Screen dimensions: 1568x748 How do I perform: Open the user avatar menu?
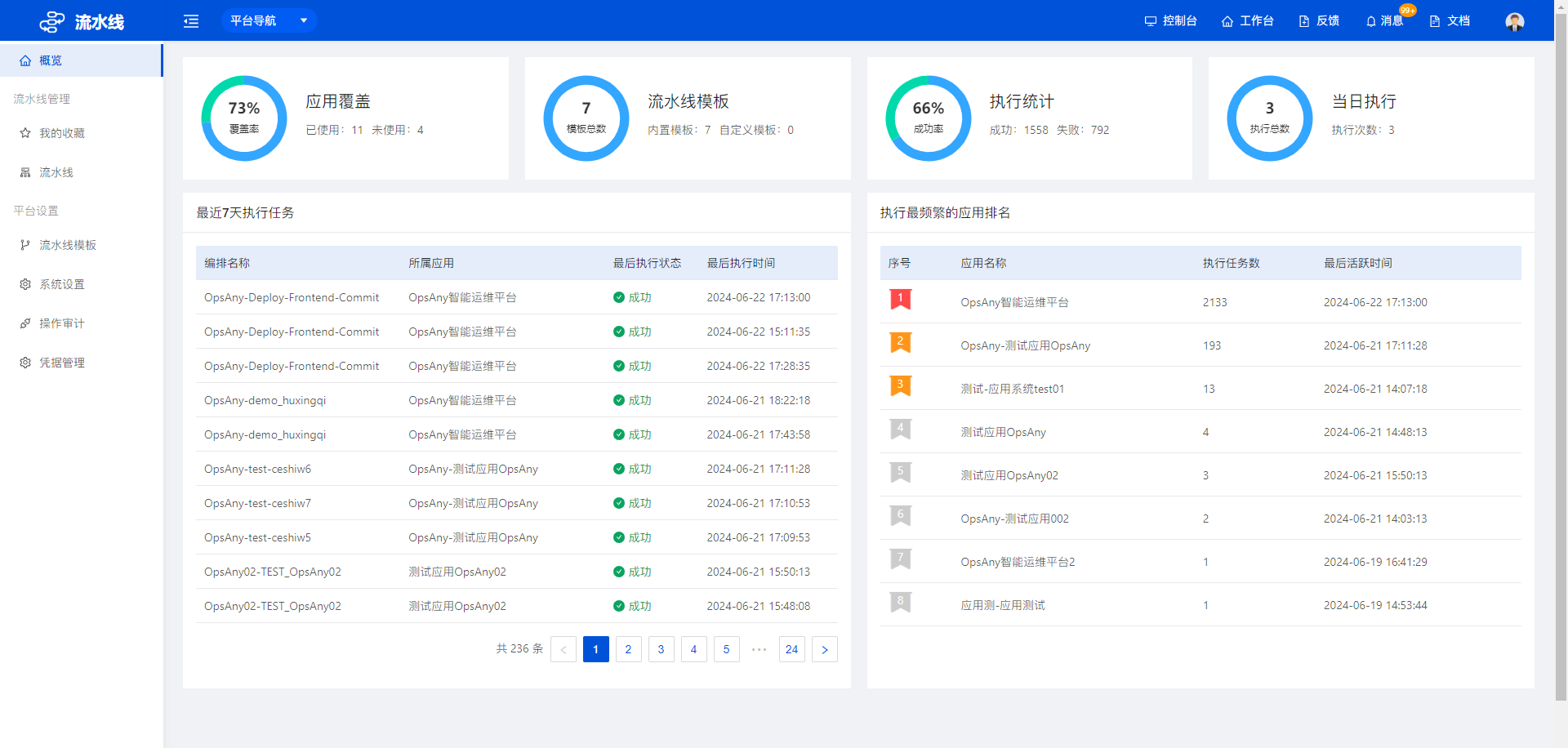pyautogui.click(x=1515, y=21)
